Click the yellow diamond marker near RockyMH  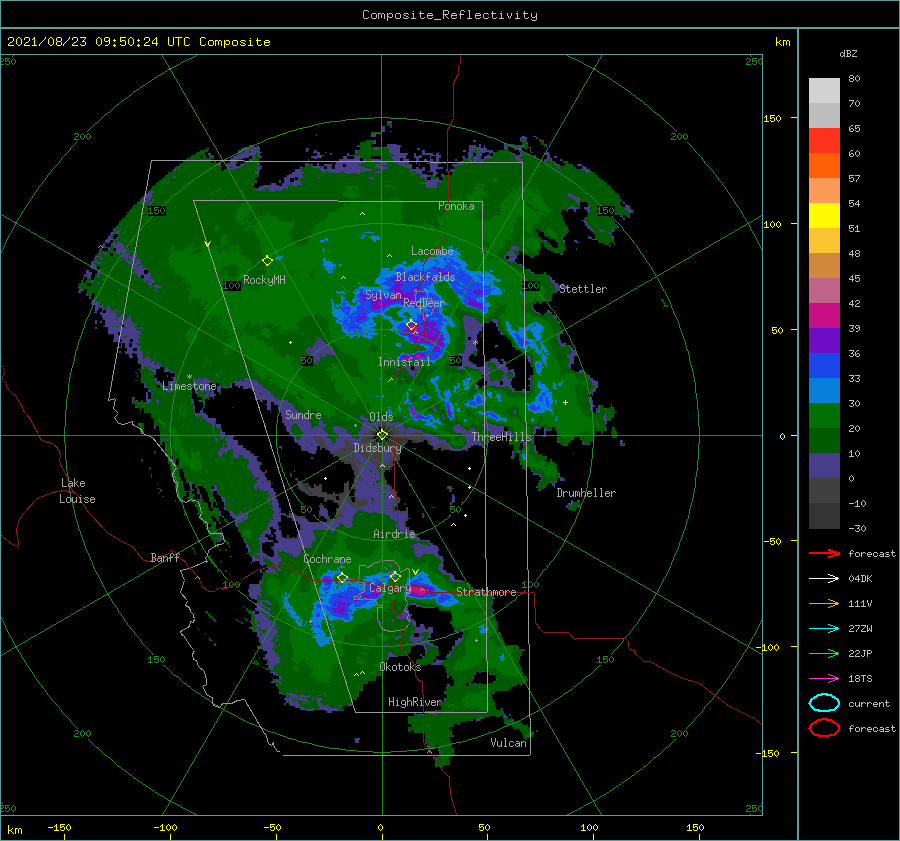pyautogui.click(x=267, y=261)
